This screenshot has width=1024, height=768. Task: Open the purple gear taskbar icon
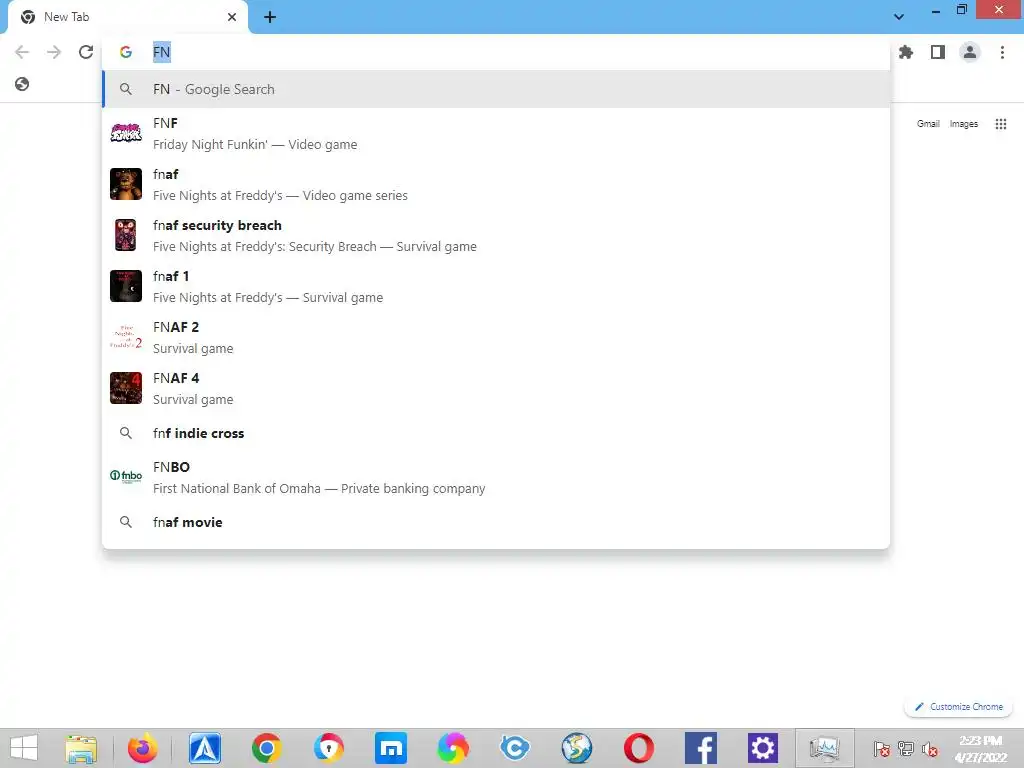coord(763,748)
